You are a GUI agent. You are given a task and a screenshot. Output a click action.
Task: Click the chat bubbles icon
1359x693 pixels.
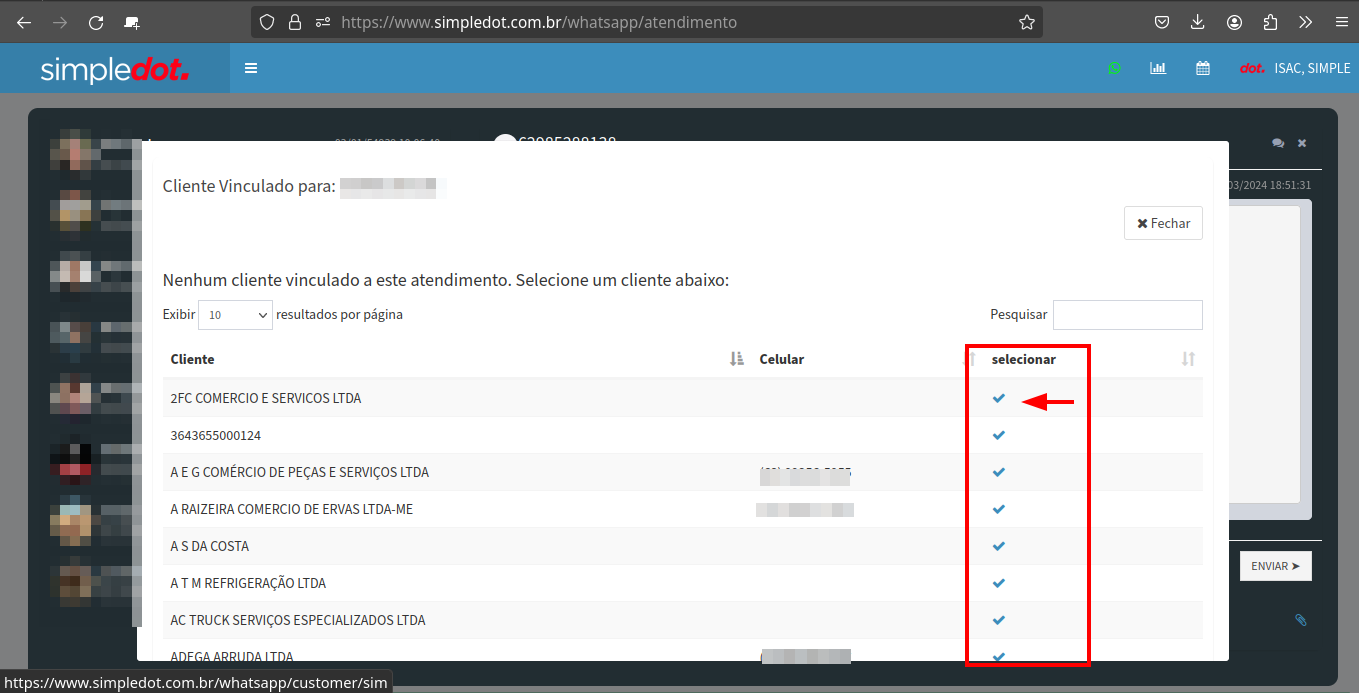pyautogui.click(x=1278, y=143)
